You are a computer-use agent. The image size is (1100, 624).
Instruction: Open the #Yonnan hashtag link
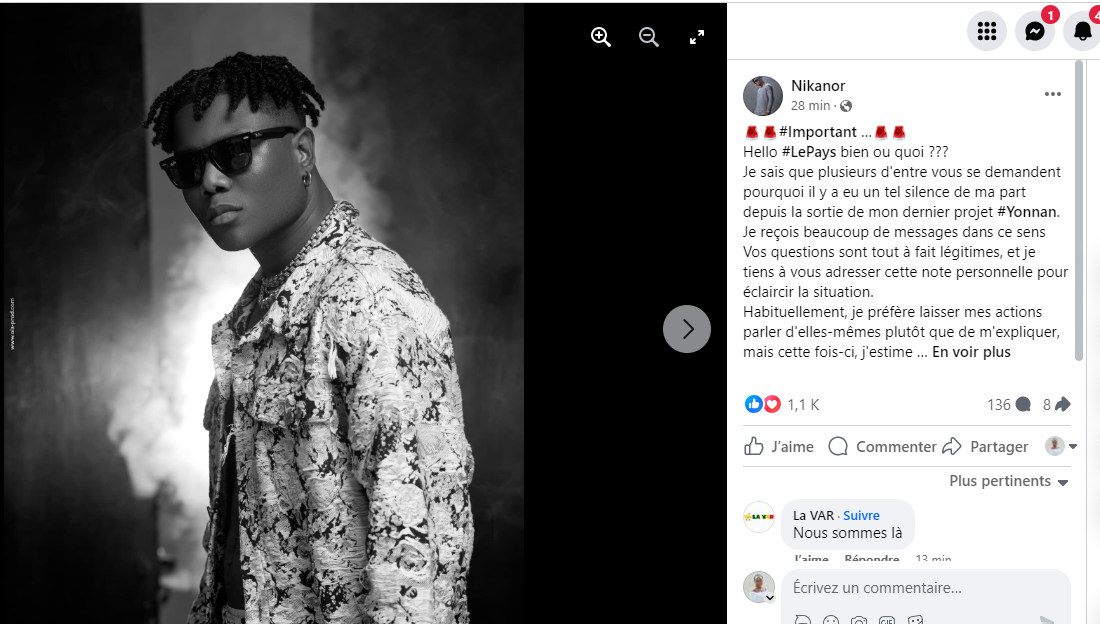[x=1028, y=212]
